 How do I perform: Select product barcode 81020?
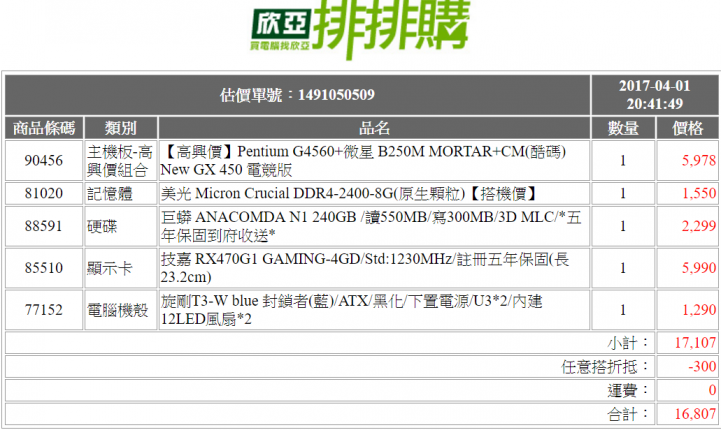[44, 193]
